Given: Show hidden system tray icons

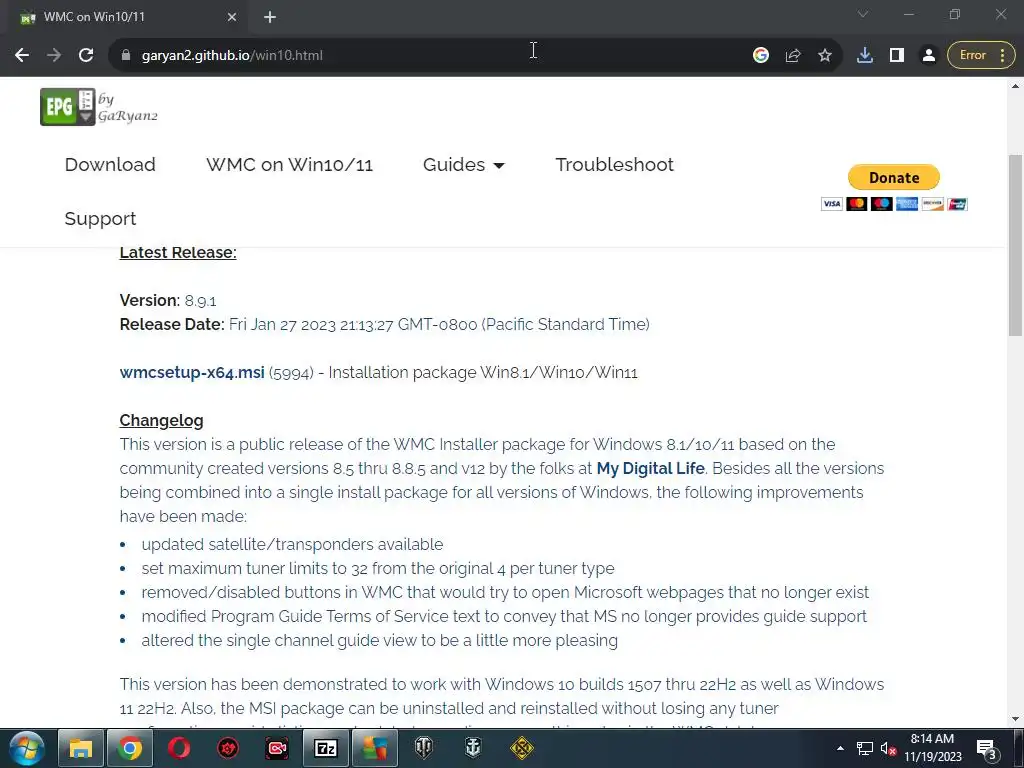Looking at the screenshot, I should [840, 748].
